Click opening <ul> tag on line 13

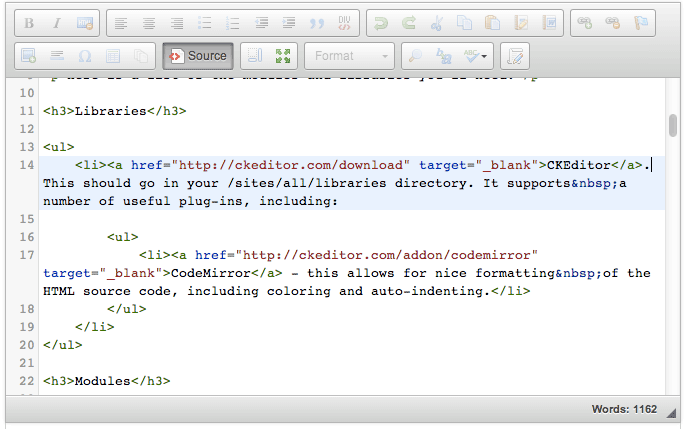[59, 147]
